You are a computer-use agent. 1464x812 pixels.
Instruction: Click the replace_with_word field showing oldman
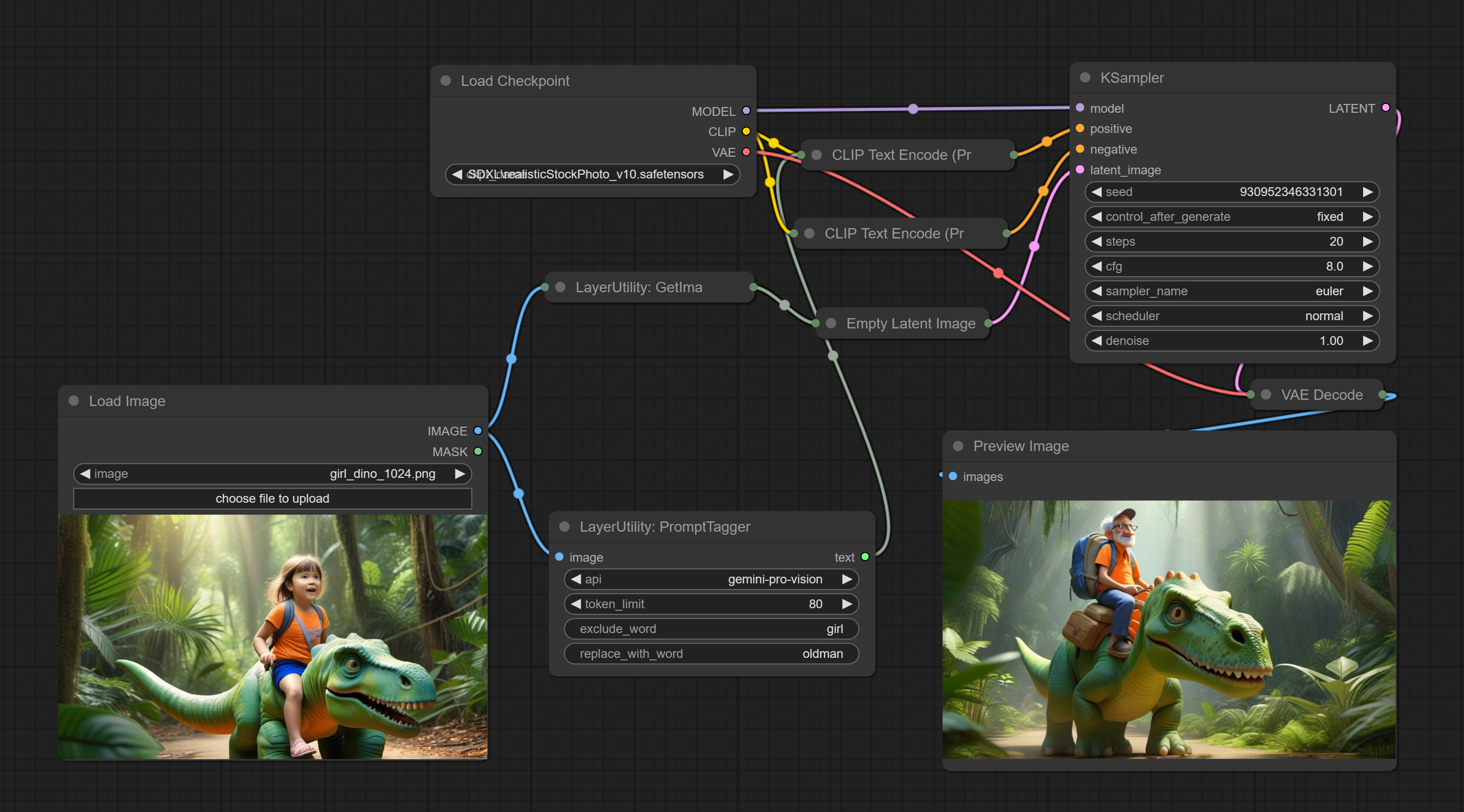tap(711, 654)
